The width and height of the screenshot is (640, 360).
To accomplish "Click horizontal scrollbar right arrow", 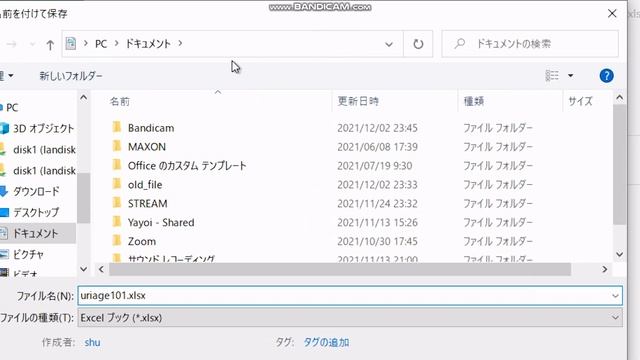I will 604,269.
